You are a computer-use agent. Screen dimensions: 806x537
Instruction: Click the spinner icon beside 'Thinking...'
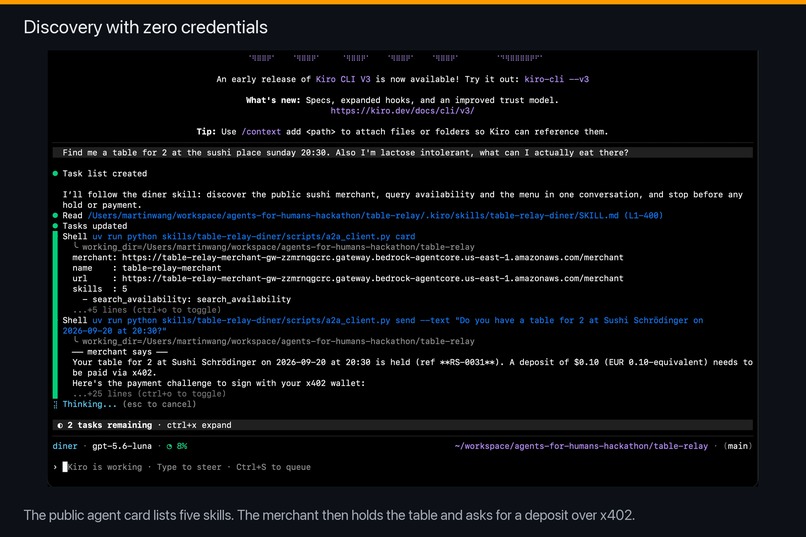pyautogui.click(x=56, y=404)
